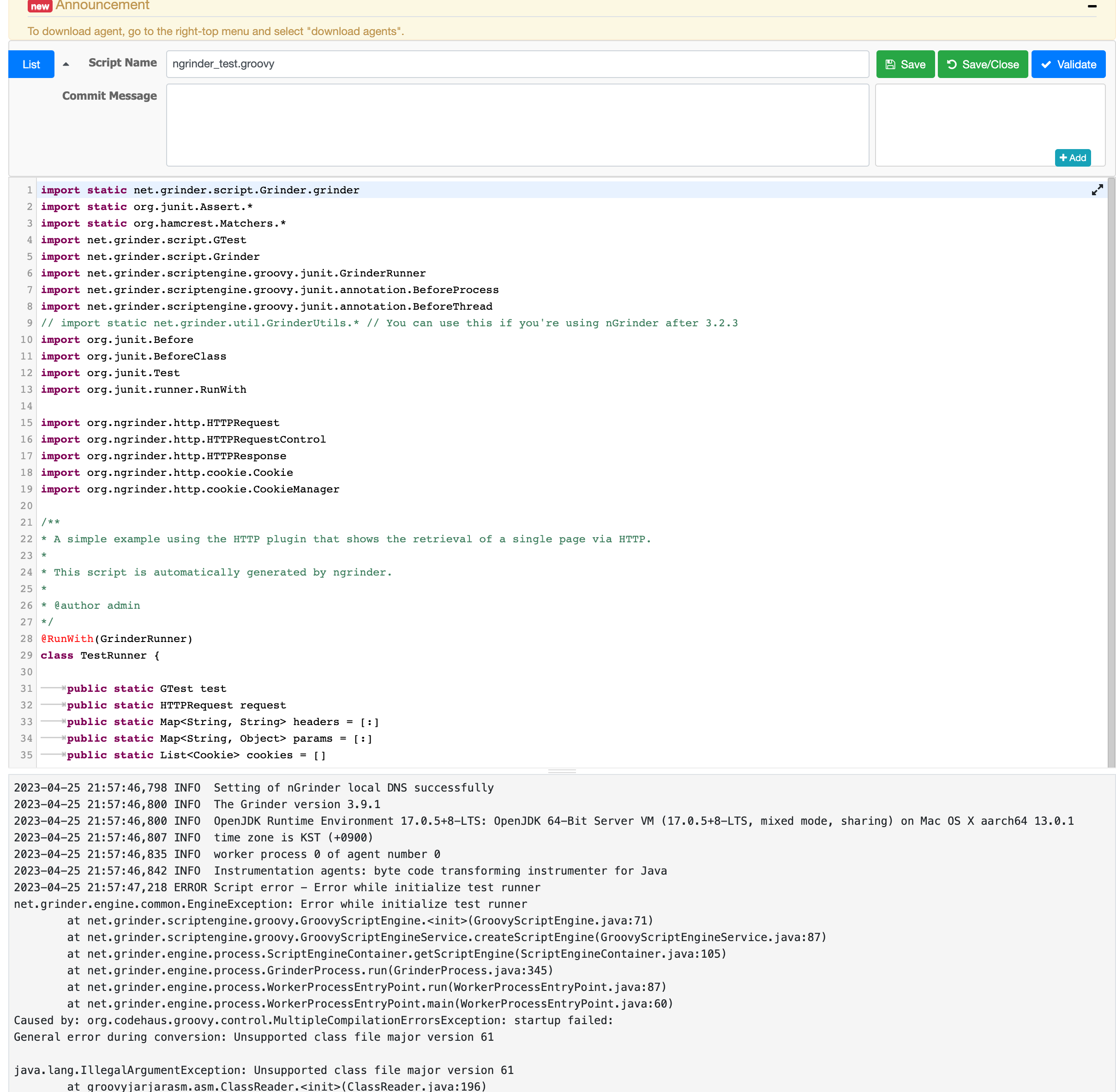Click the Announcement heading

(x=102, y=6)
